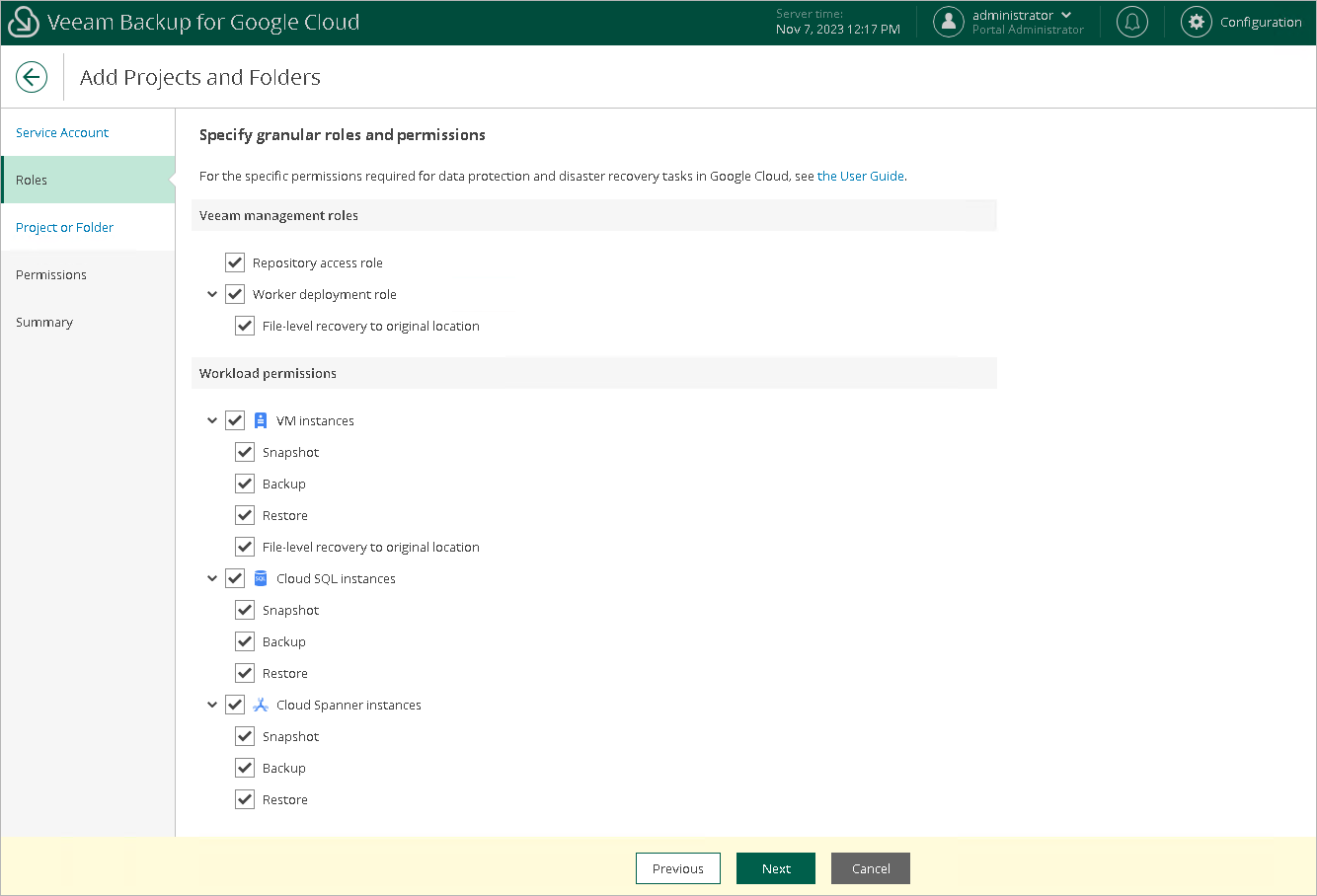Screen dimensions: 1317x896
Task: Toggle the Cloud SQL instances checkbox
Action: coord(235,578)
